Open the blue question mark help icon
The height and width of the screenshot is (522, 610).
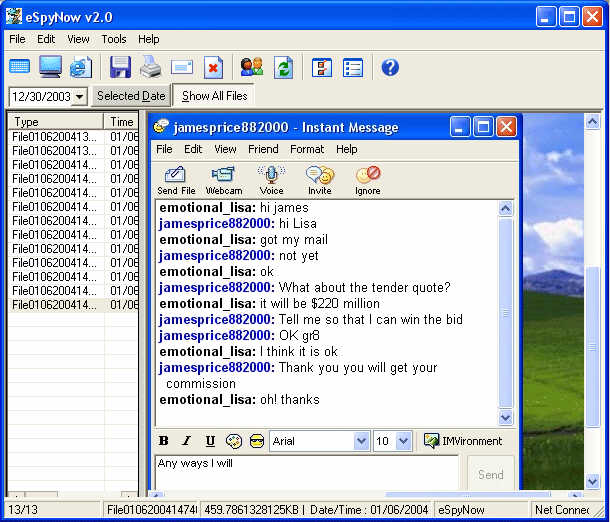tap(390, 67)
